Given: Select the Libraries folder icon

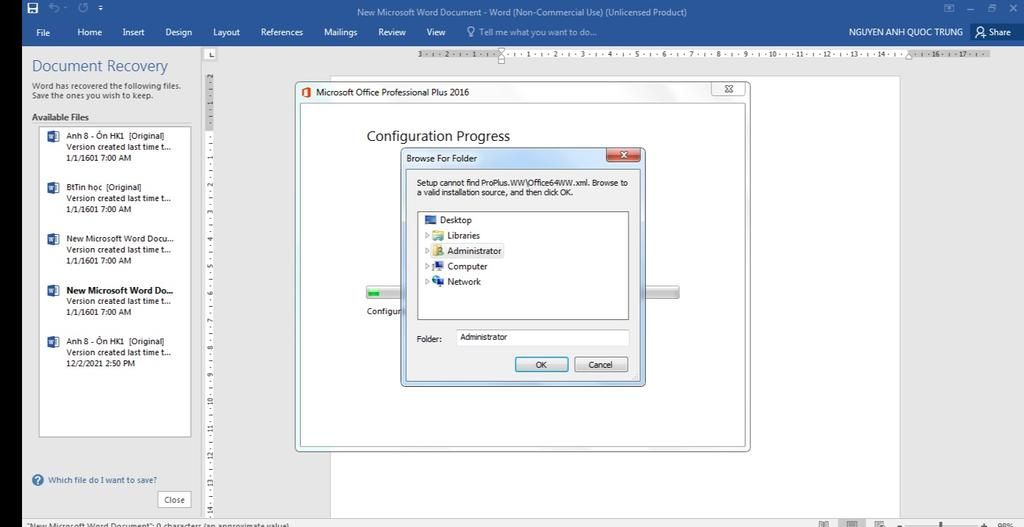Looking at the screenshot, I should coord(438,236).
